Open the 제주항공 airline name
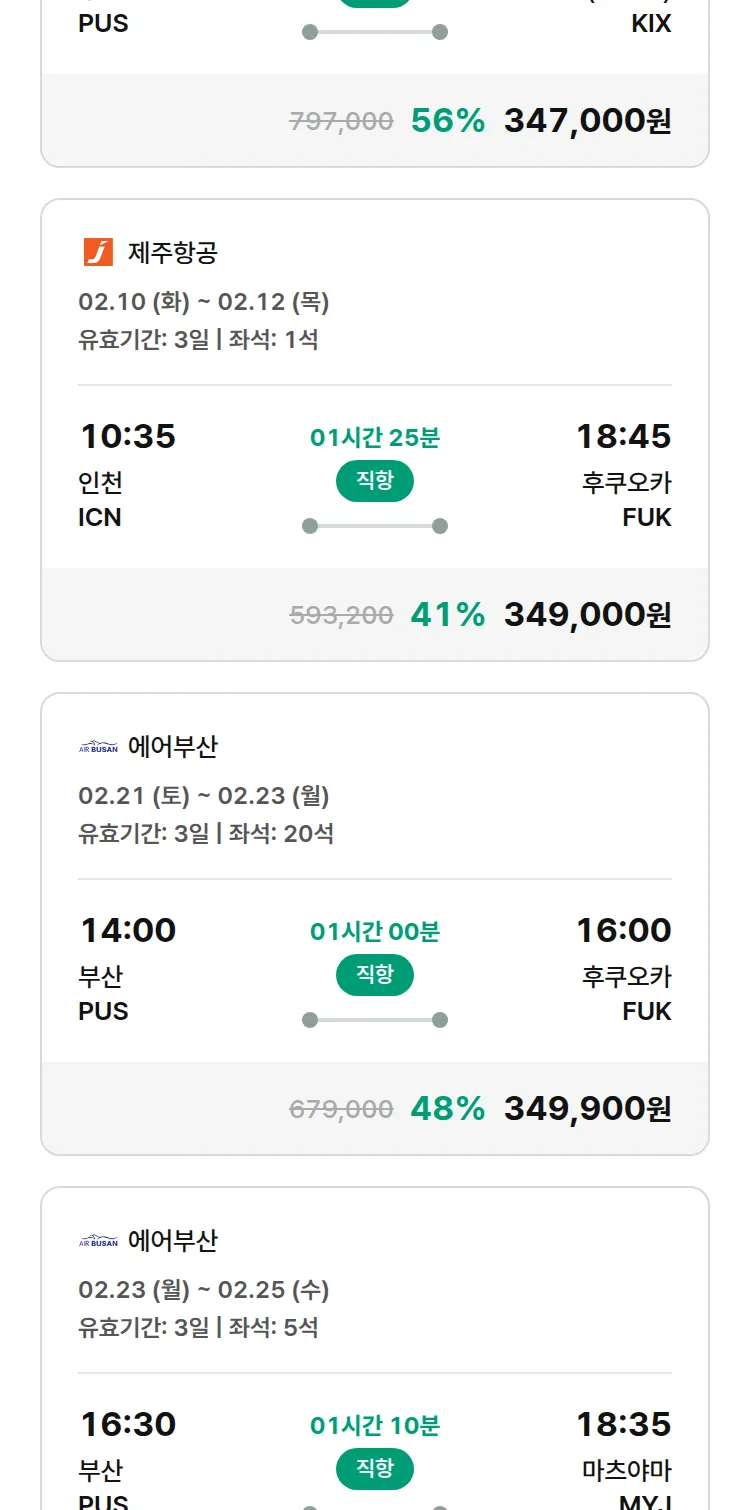750x1510 pixels. 172,253
